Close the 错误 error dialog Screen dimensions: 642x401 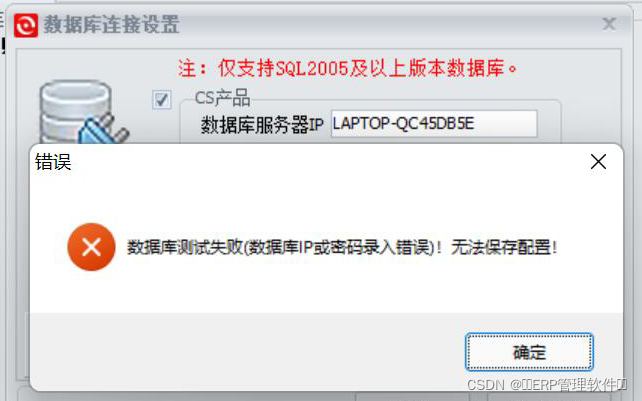tap(598, 162)
